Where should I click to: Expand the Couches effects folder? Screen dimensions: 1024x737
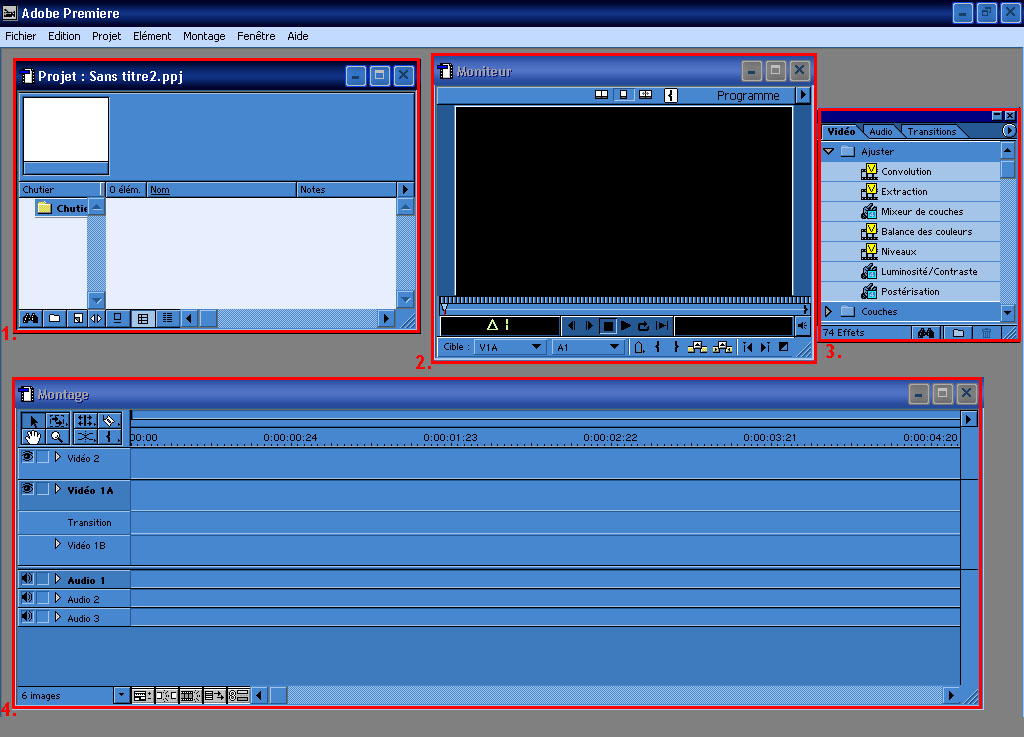828,311
